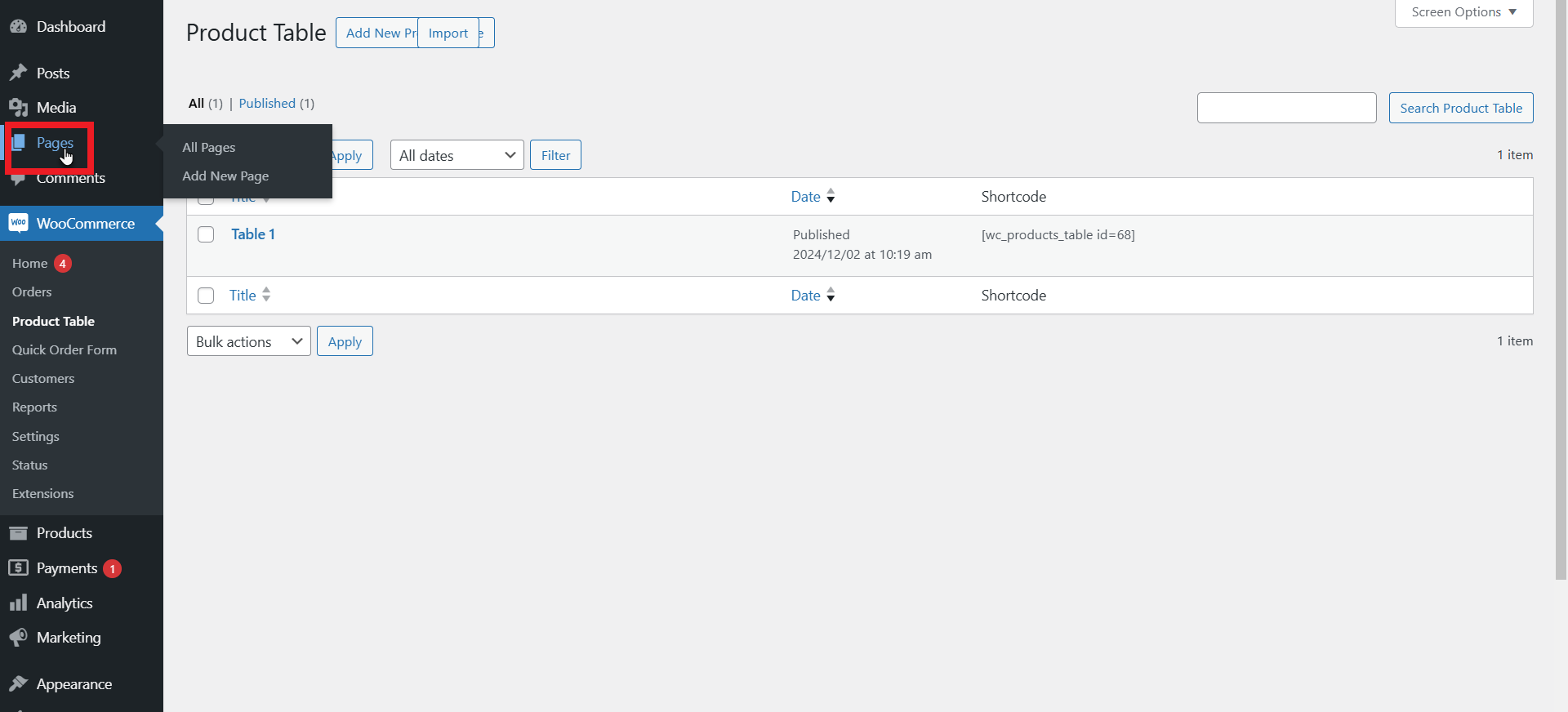The image size is (1568, 712).
Task: Click the WooCommerce logo icon
Action: click(x=18, y=223)
